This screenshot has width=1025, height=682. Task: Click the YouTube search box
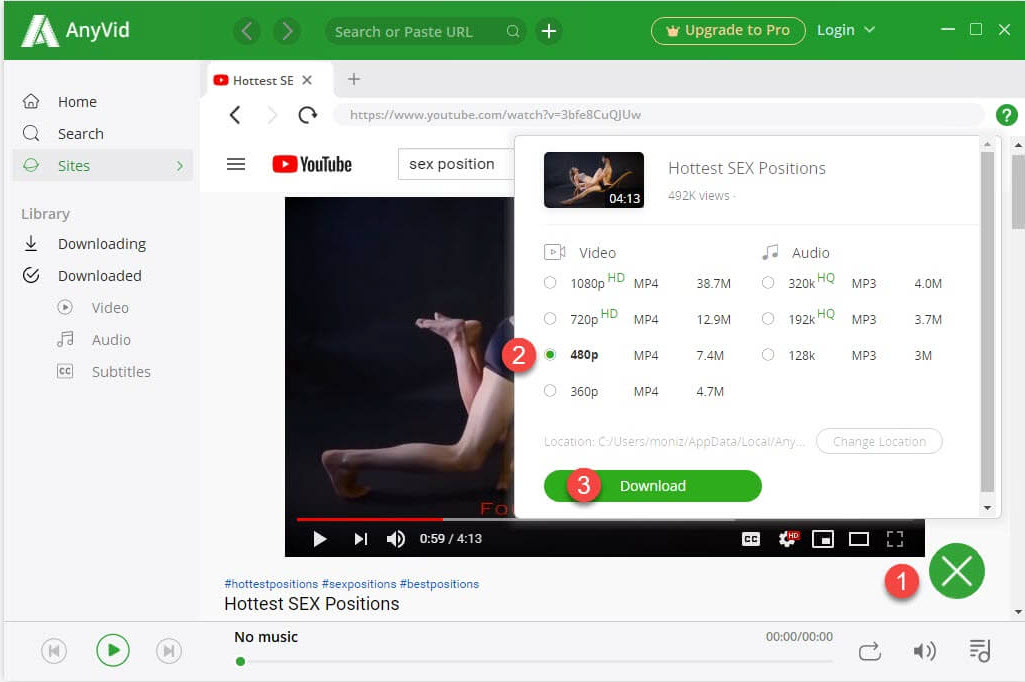tap(456, 163)
